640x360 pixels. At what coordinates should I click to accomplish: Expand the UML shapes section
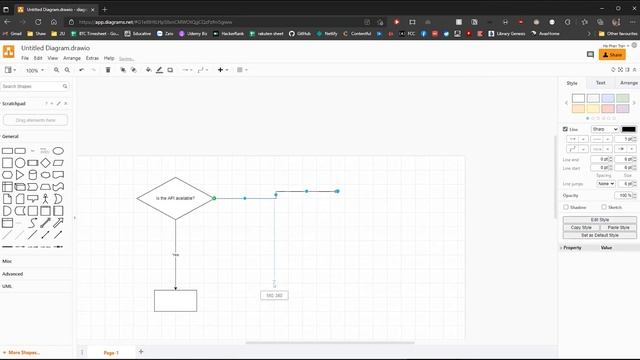[7, 286]
